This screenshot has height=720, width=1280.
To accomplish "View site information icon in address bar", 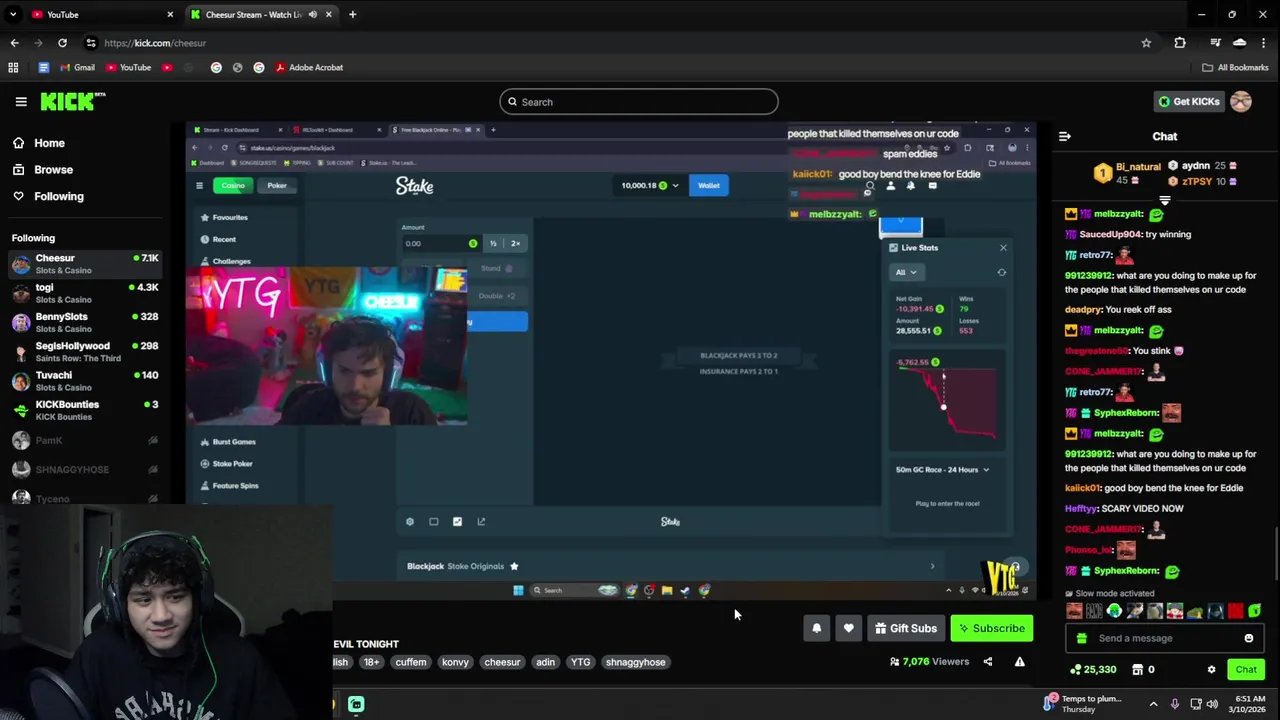I will tap(91, 43).
